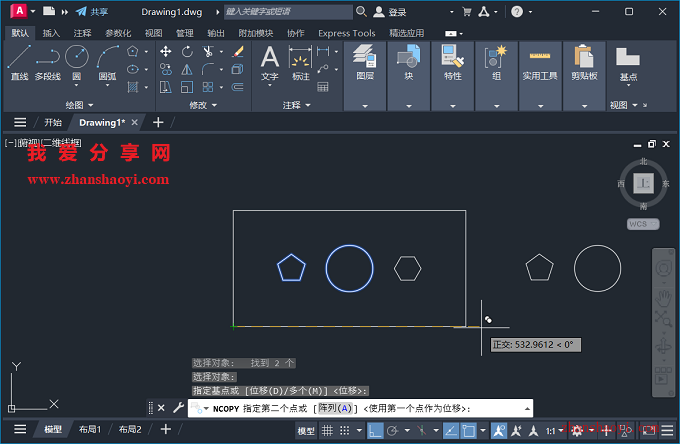Expand the Utilities (实用工具) panel arrow
The width and height of the screenshot is (680, 444).
540,106
